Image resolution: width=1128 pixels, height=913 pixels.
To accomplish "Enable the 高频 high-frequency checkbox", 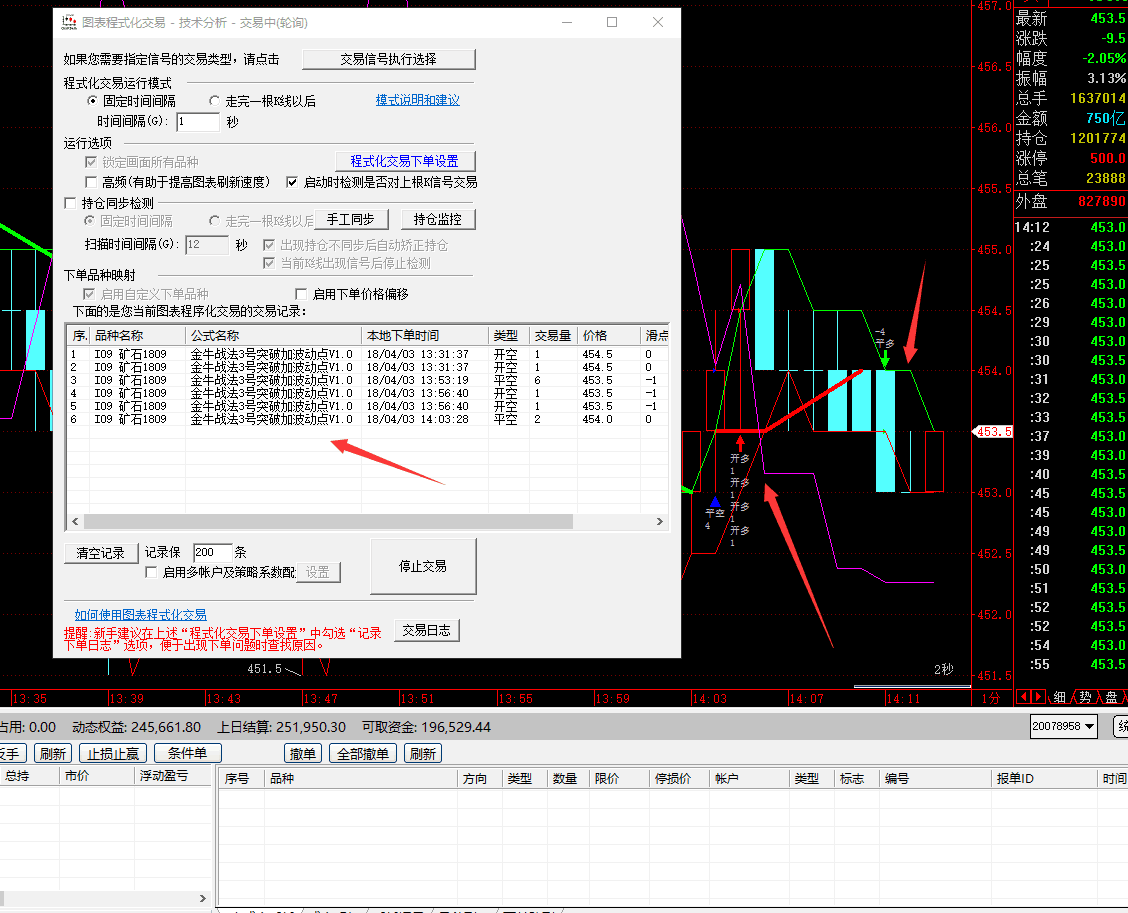I will pyautogui.click(x=92, y=182).
